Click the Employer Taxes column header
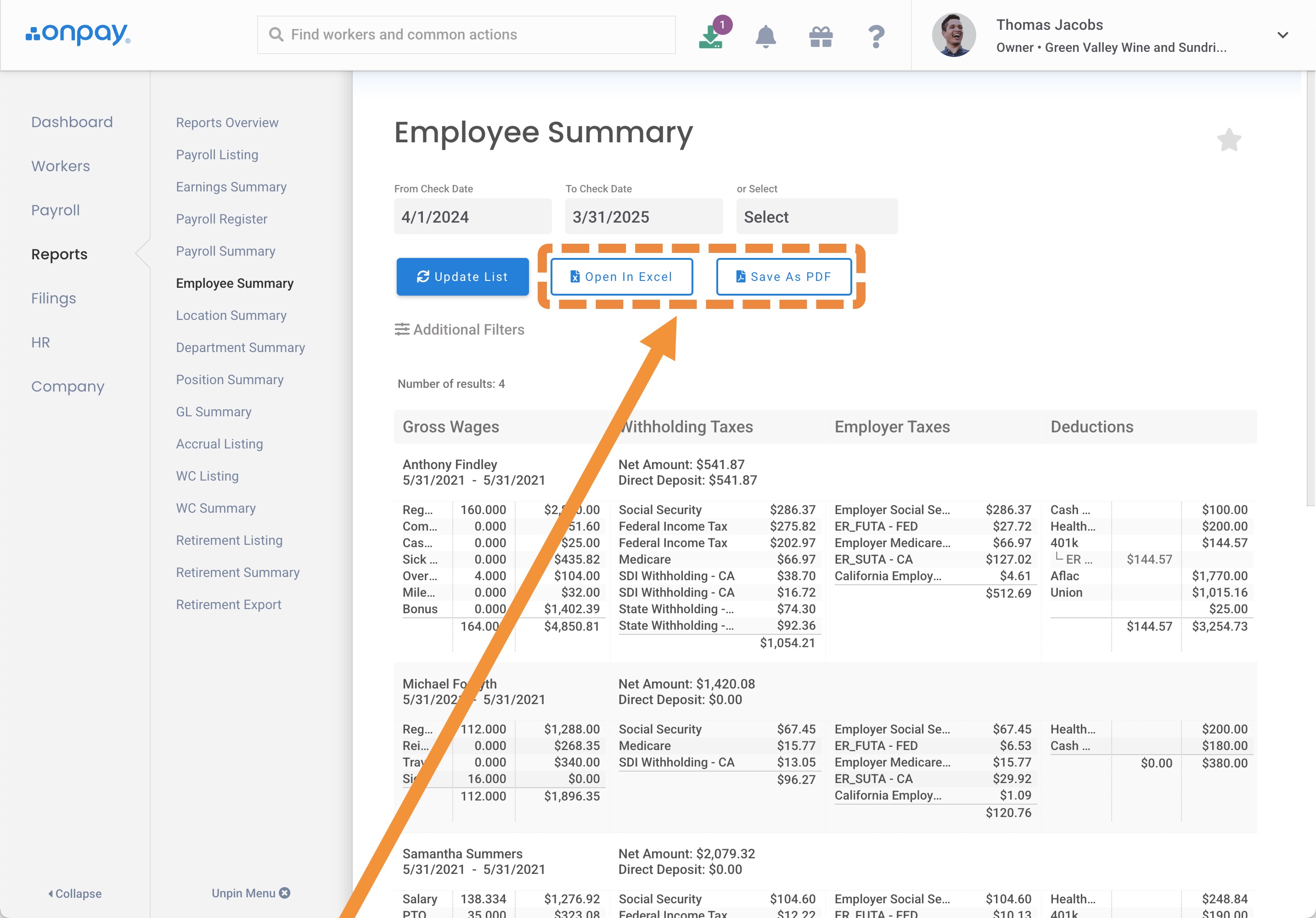 point(892,427)
